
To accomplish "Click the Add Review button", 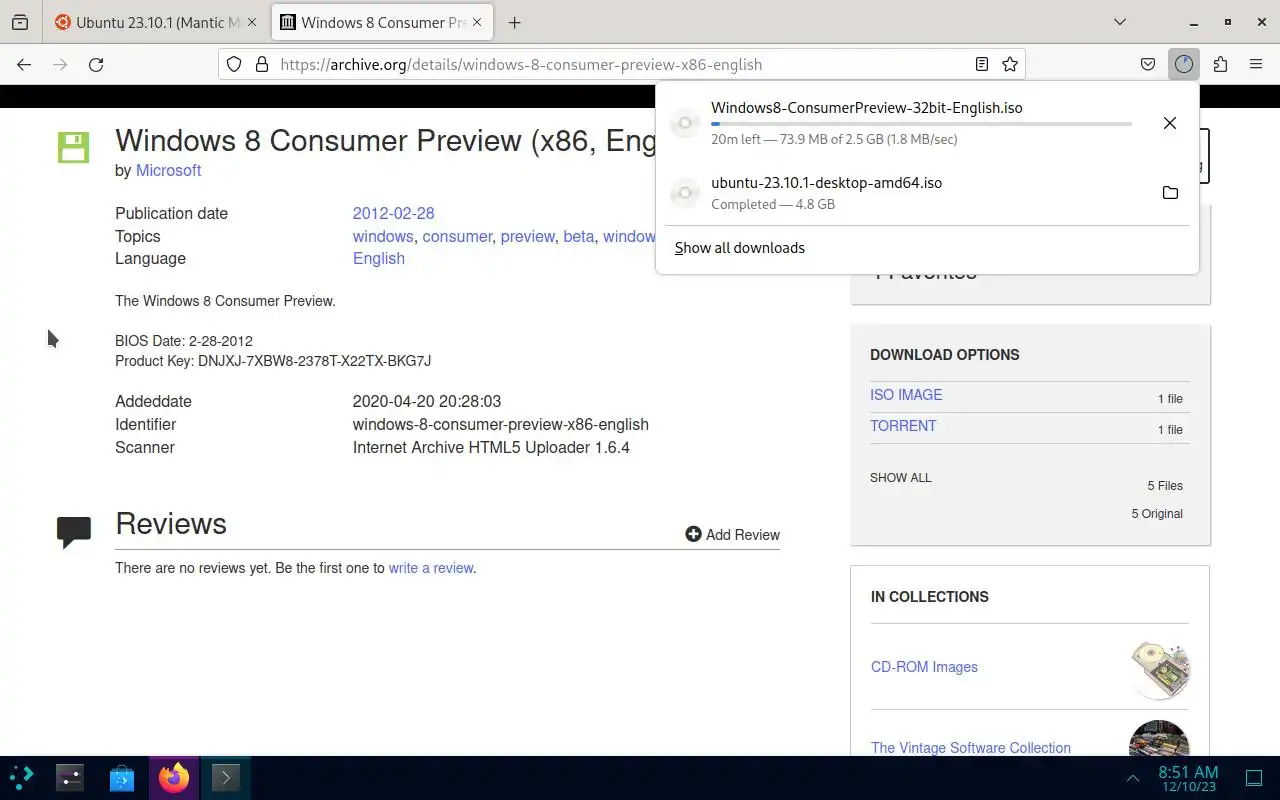I will coord(732,534).
